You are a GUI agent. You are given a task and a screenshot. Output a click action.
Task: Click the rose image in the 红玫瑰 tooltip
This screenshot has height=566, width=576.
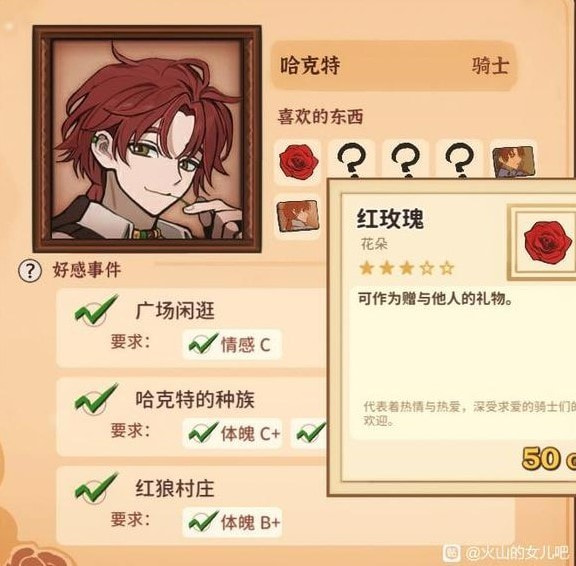point(547,242)
